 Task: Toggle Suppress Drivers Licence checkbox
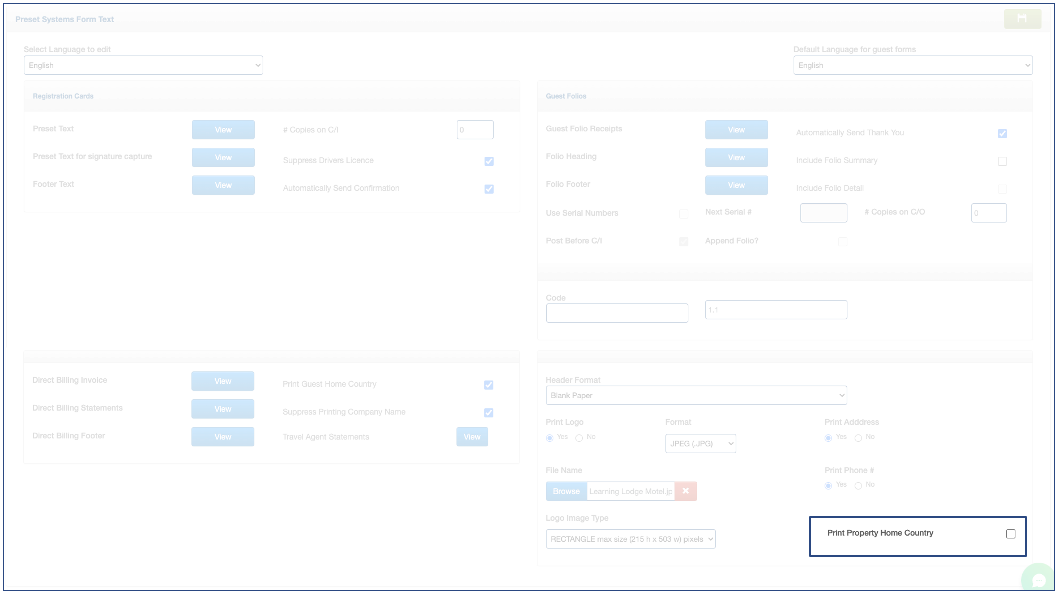coord(489,161)
